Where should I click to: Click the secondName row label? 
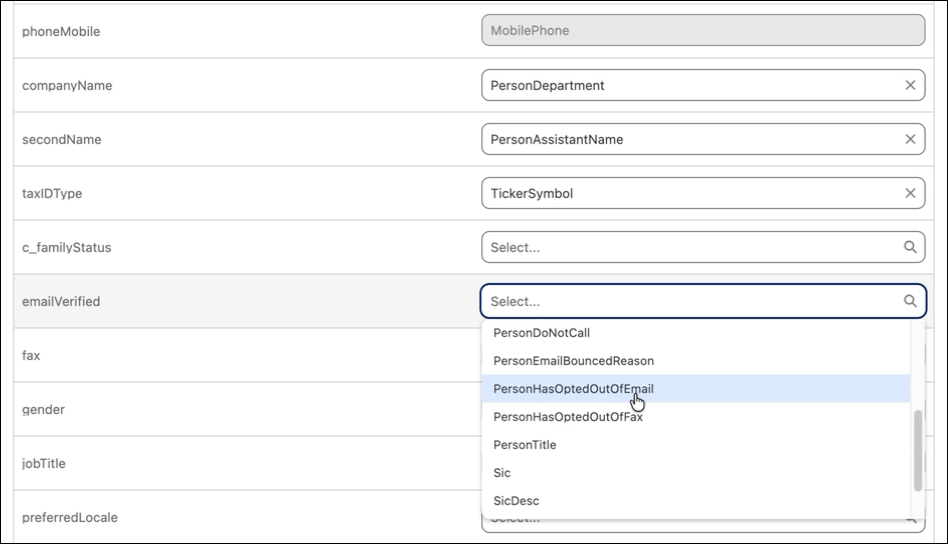[x=62, y=140]
